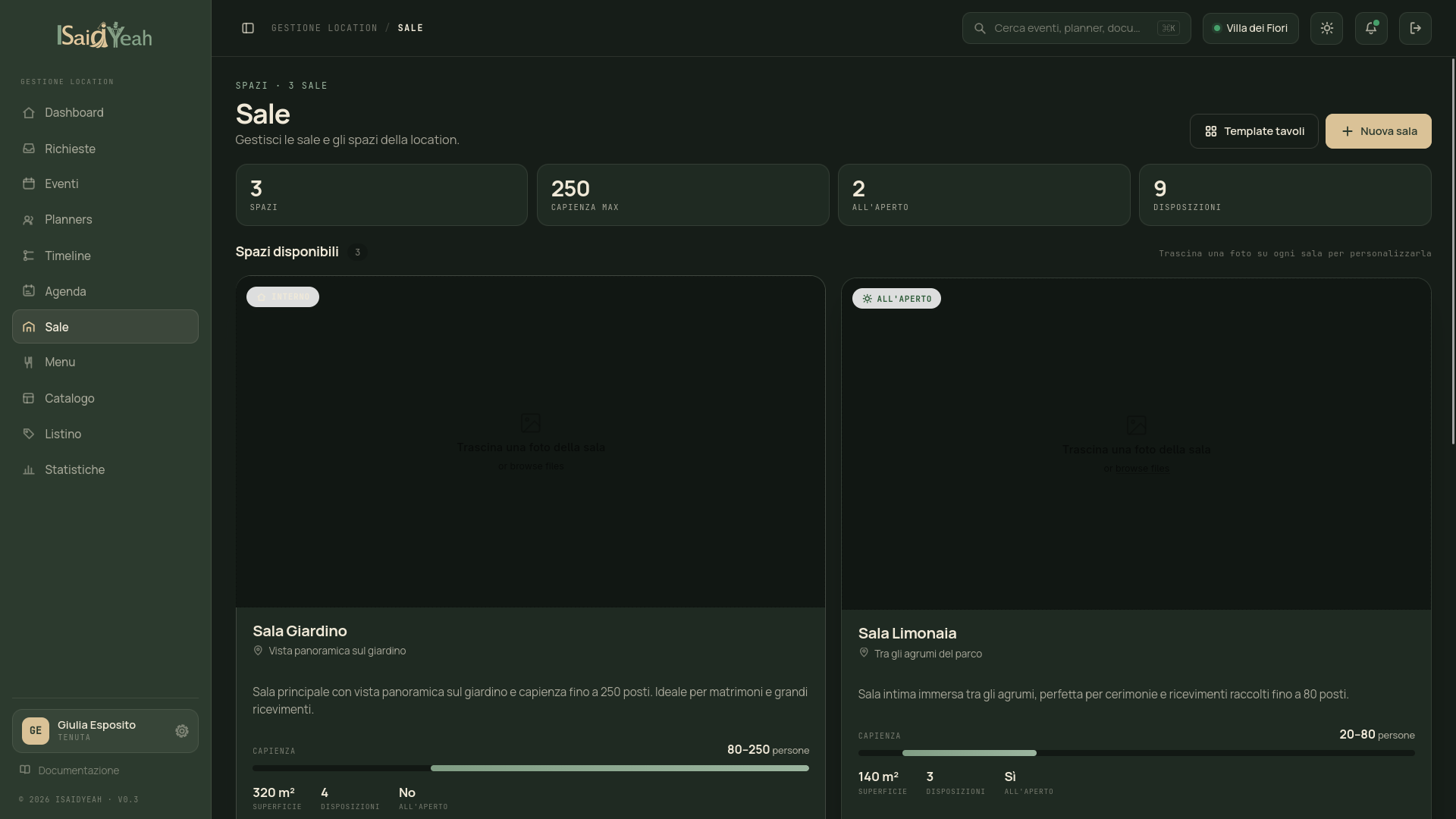The height and width of the screenshot is (819, 1456).
Task: Open the Listino page
Action: [105, 434]
